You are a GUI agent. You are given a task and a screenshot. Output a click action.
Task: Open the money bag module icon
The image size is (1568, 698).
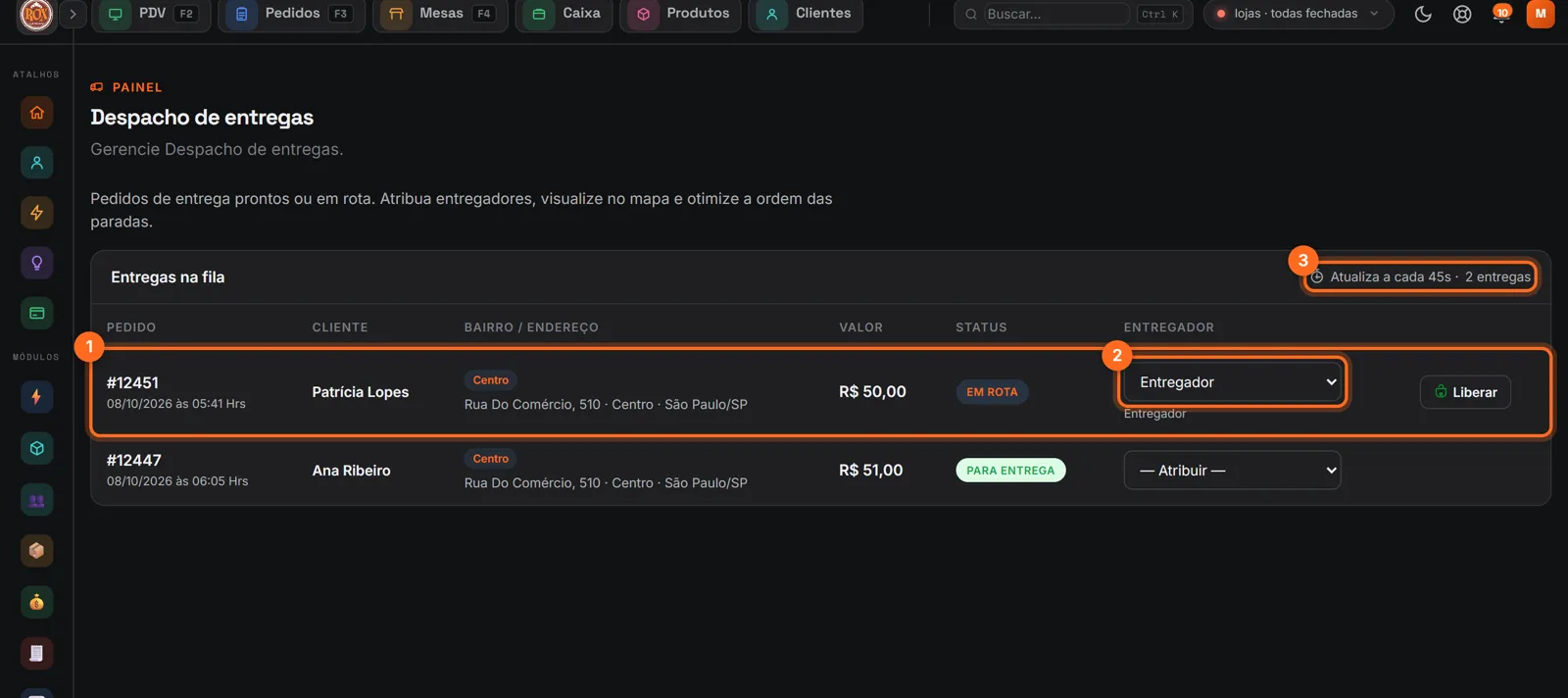coord(36,602)
